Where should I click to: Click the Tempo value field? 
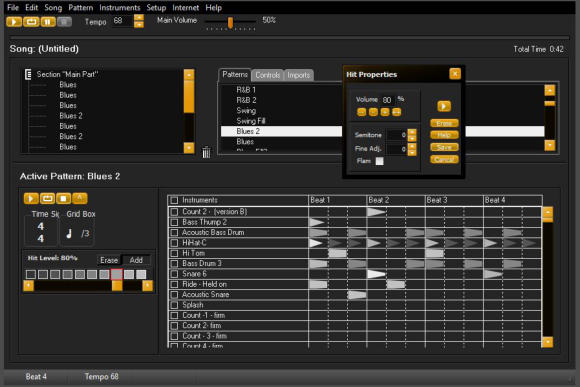[x=122, y=21]
